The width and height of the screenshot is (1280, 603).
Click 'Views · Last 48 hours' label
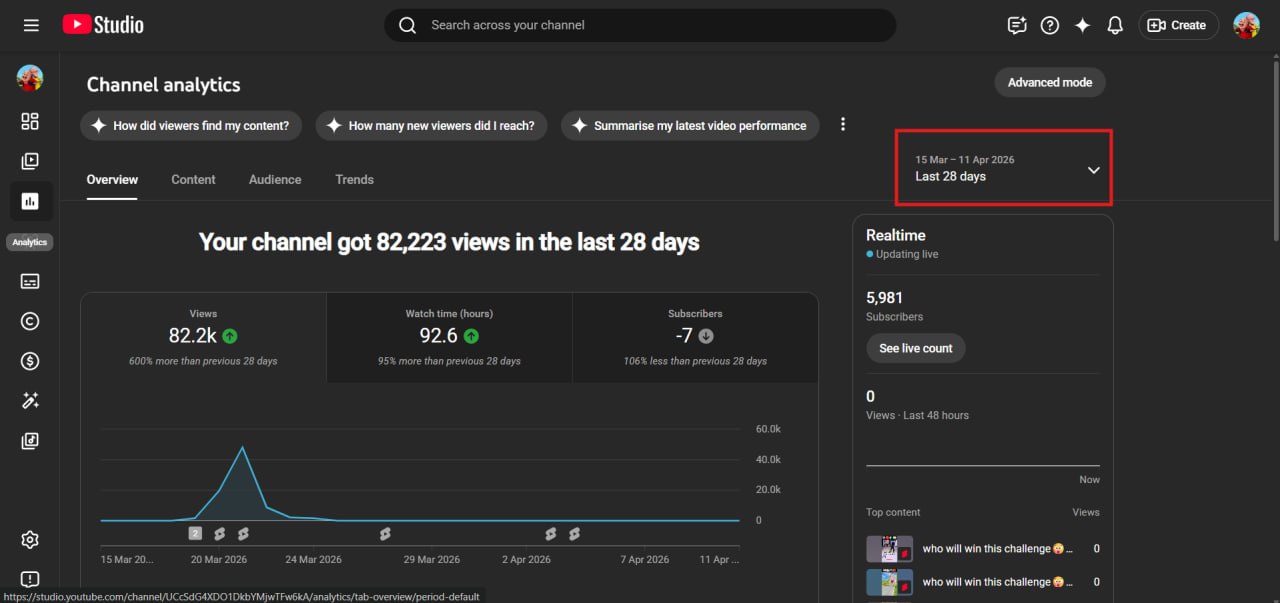pos(917,415)
